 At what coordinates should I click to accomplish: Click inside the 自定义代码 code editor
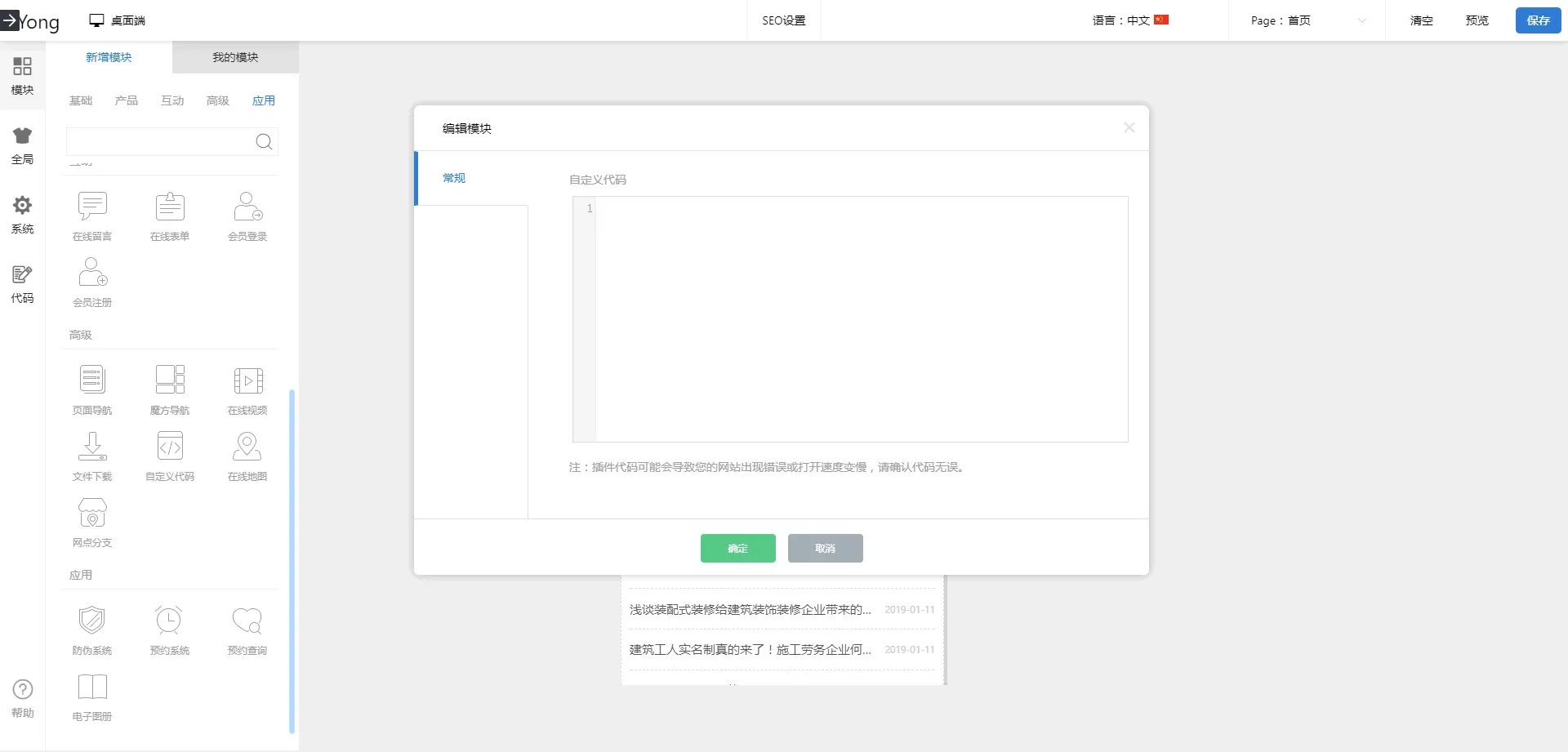[x=861, y=318]
